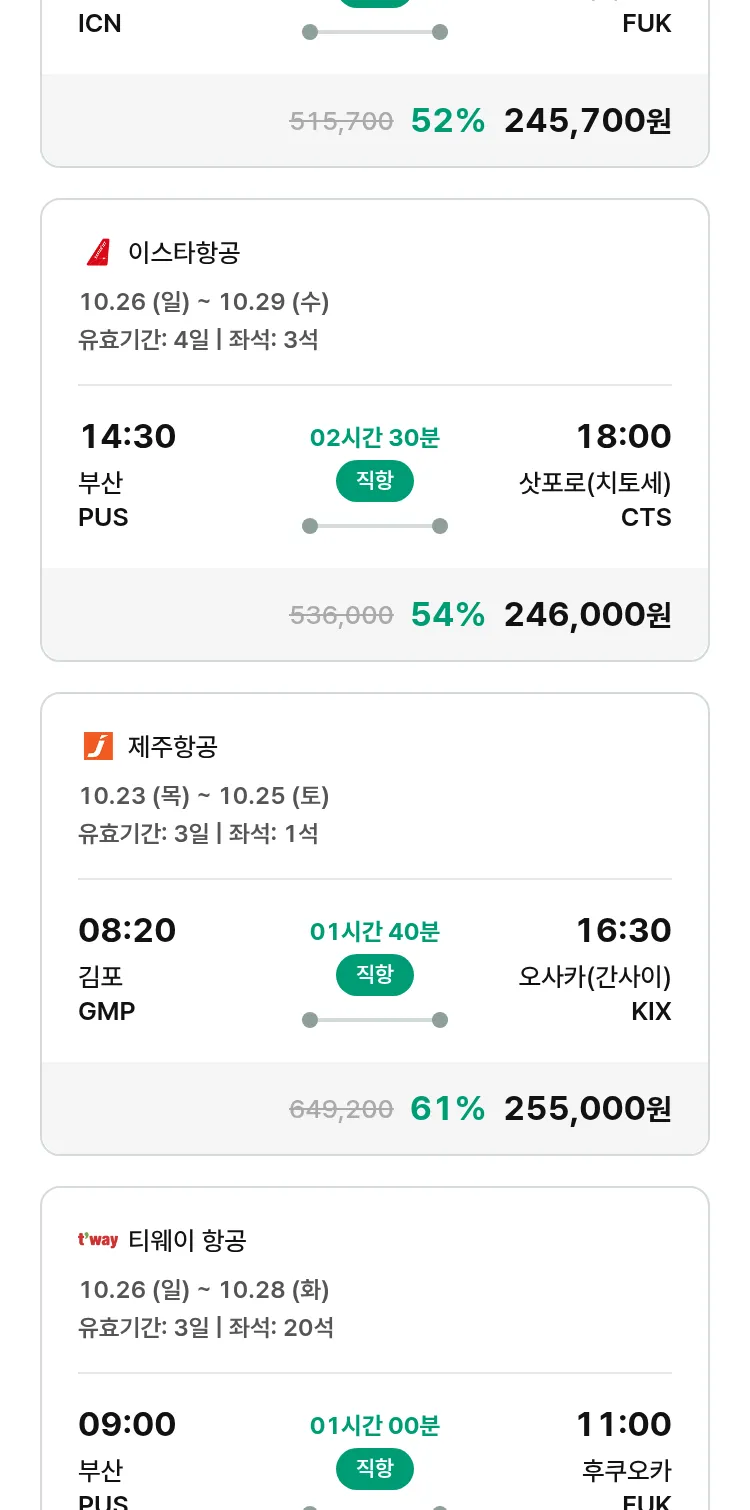Click the 61% discount label

[x=448, y=1109]
